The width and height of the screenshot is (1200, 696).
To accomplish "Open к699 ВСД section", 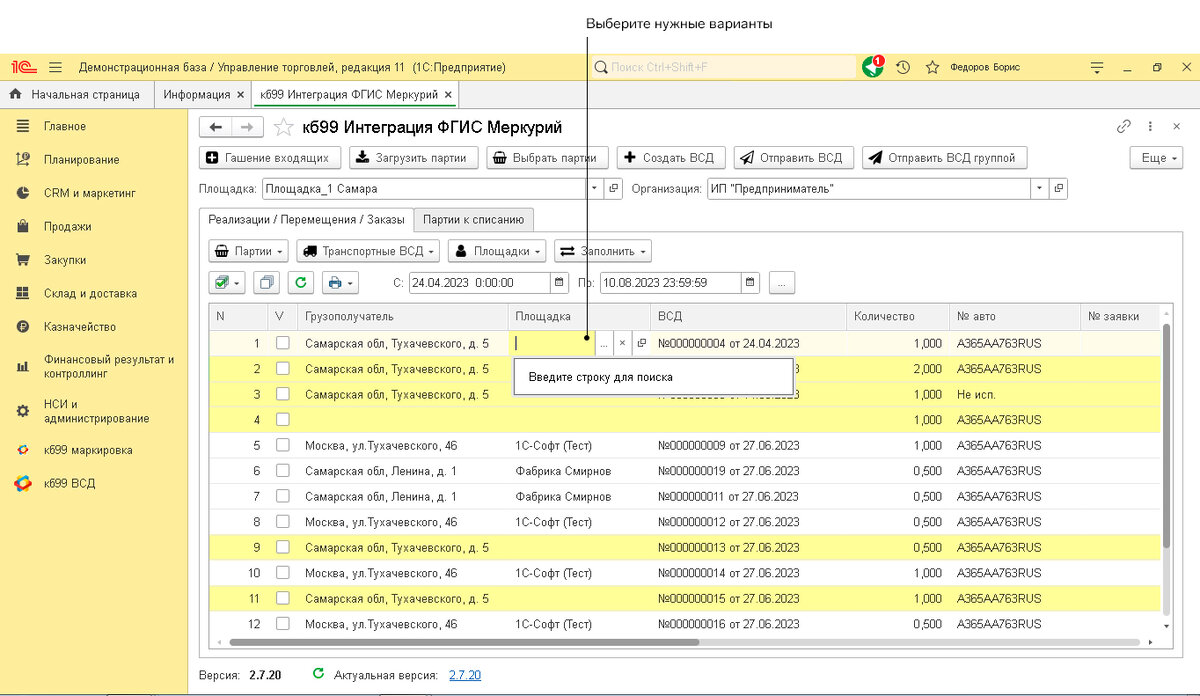I will [x=69, y=483].
